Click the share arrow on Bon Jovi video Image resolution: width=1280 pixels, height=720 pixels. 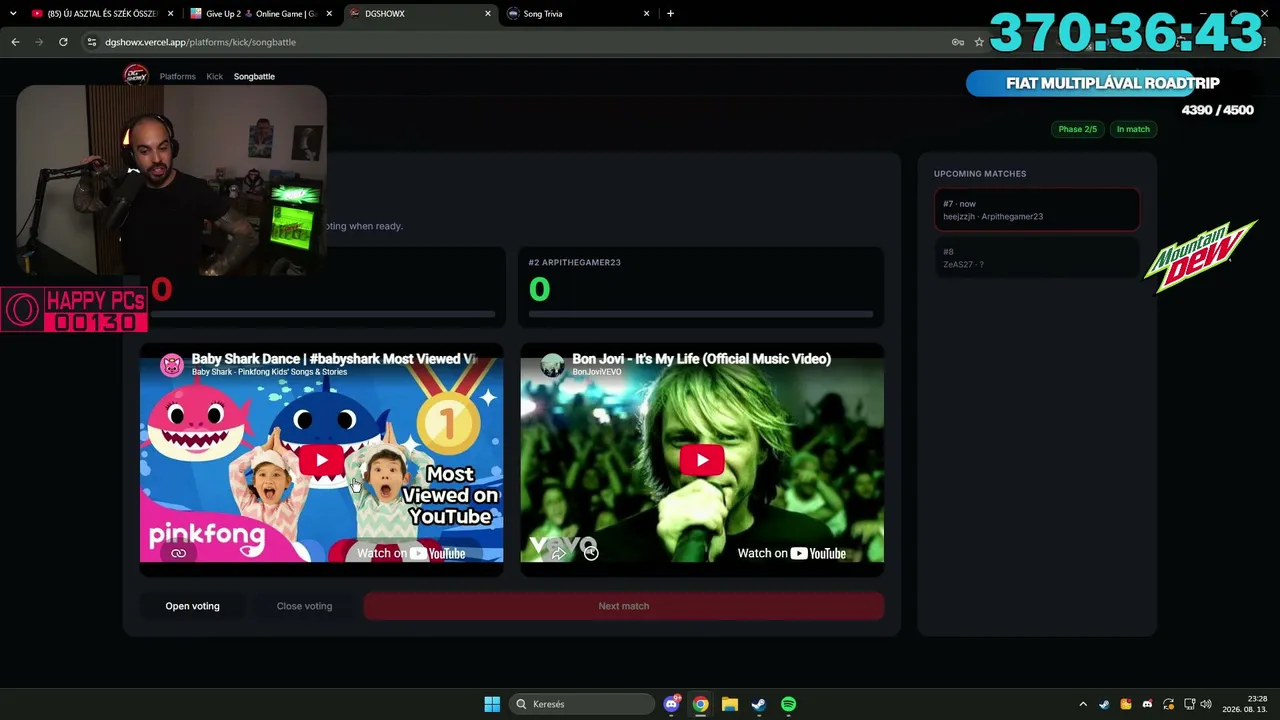(x=558, y=552)
